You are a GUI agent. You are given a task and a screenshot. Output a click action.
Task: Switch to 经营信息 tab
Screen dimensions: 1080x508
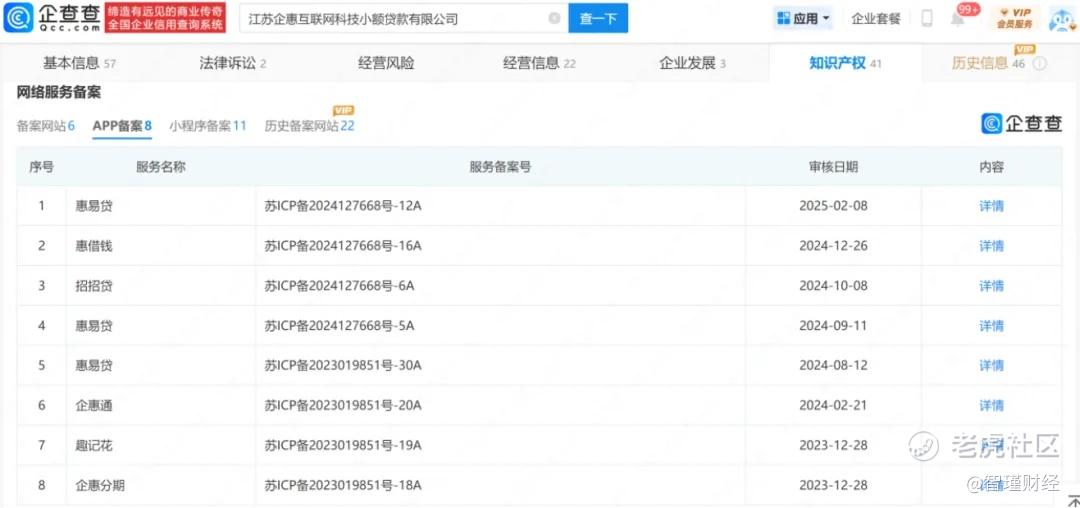pos(539,63)
